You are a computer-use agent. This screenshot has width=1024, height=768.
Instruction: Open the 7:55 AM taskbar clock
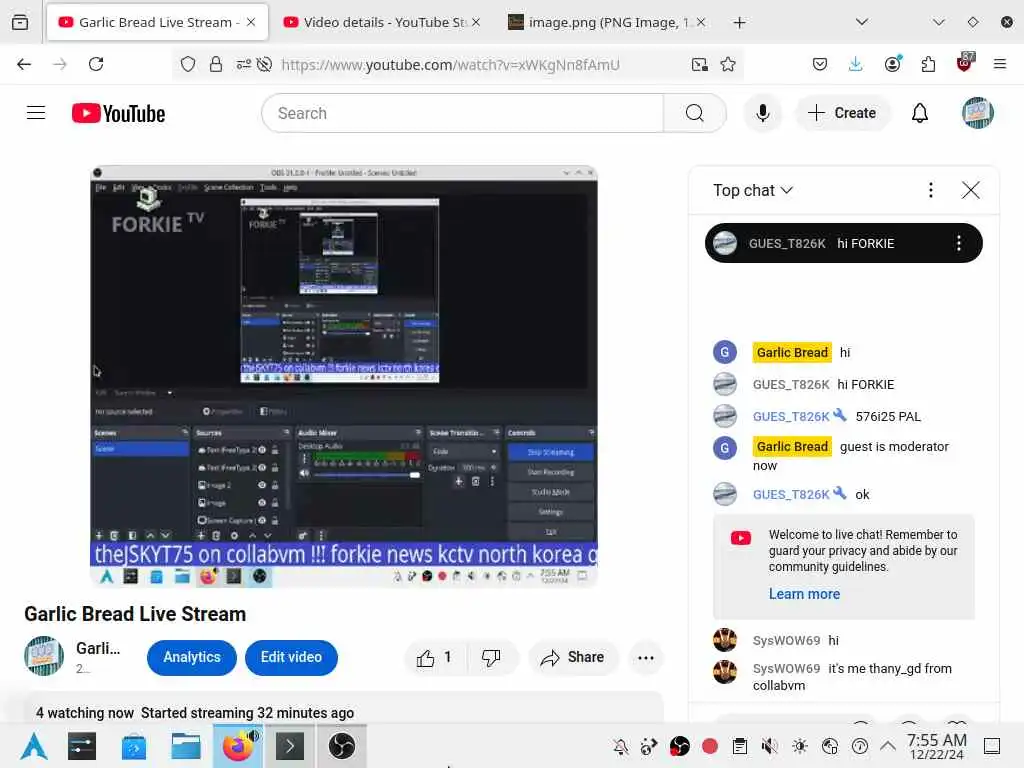click(x=936, y=746)
